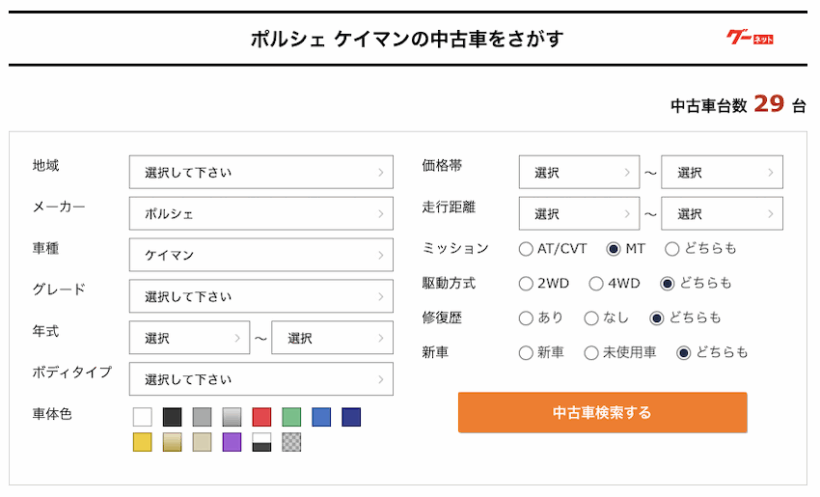The image size is (820, 497).
Task: Select なし for repair history
Action: (591, 318)
